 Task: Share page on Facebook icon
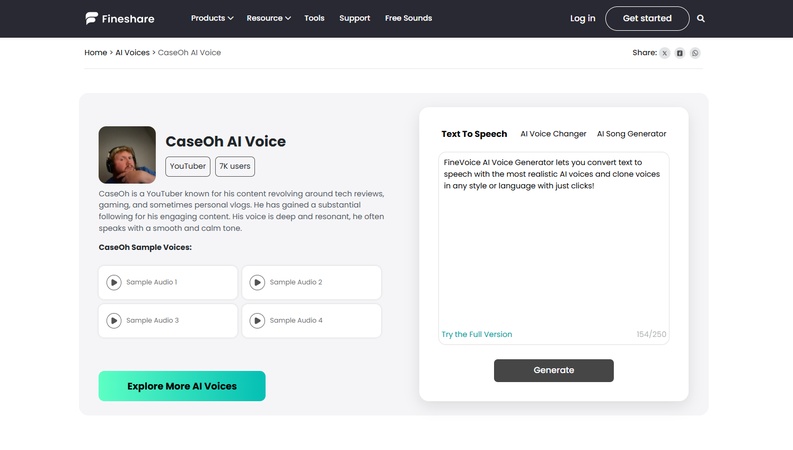(680, 53)
